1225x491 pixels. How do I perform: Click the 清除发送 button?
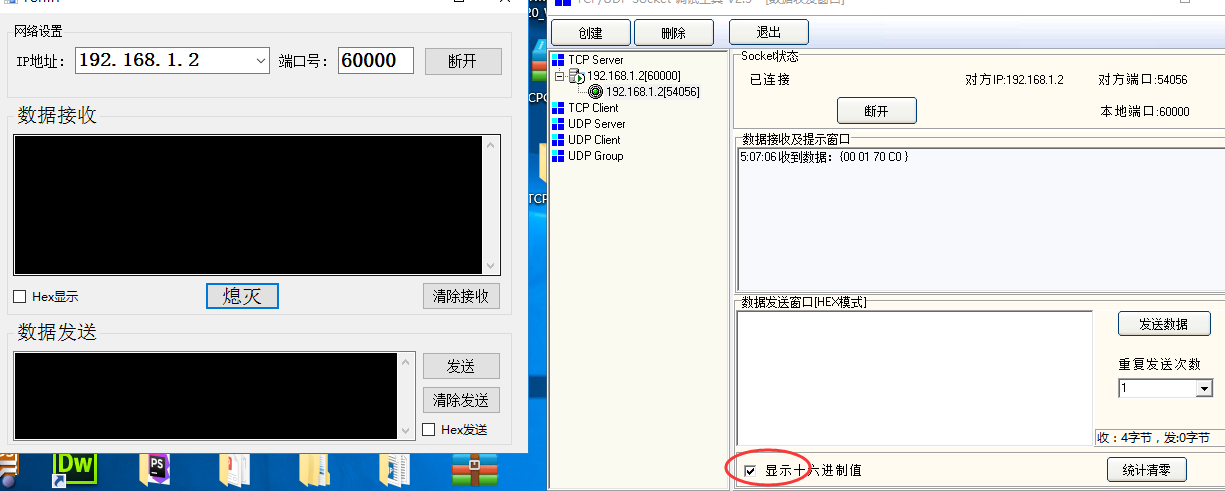point(461,401)
